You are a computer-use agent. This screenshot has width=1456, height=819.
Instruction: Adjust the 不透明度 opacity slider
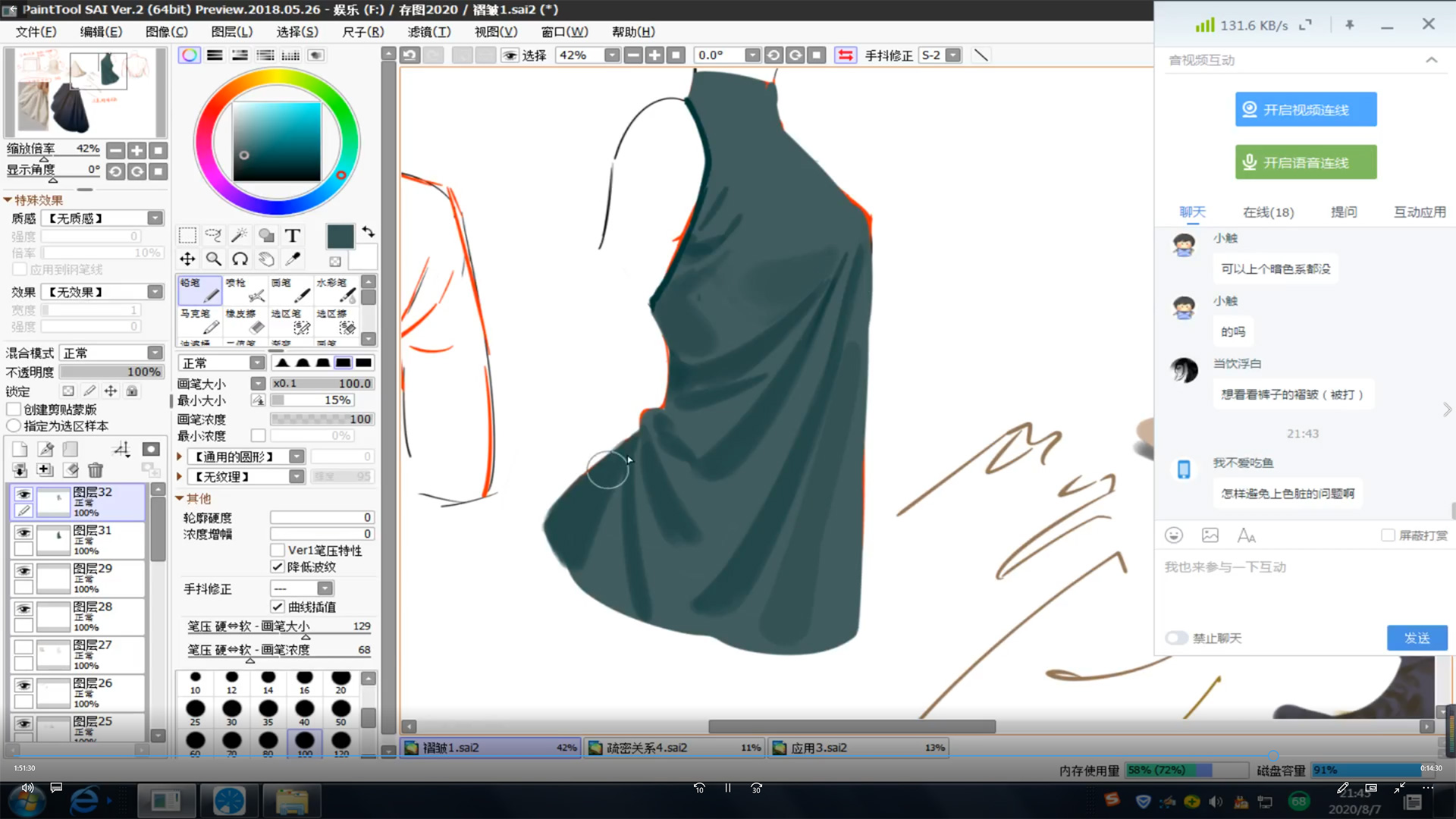(x=111, y=372)
